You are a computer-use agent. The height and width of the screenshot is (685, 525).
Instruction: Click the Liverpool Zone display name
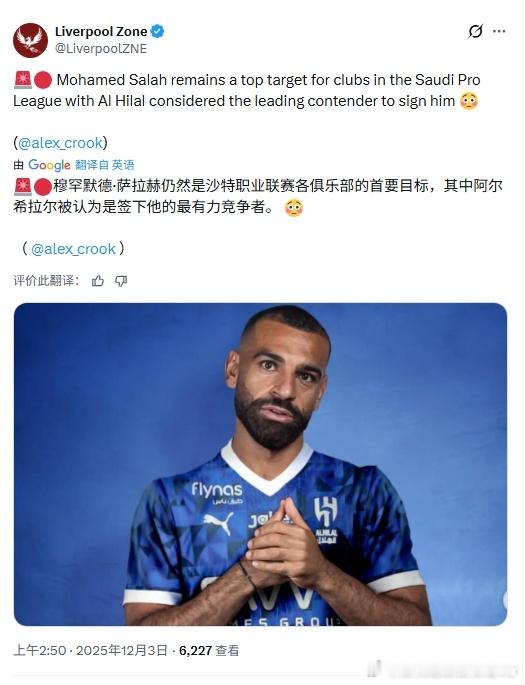click(x=101, y=31)
